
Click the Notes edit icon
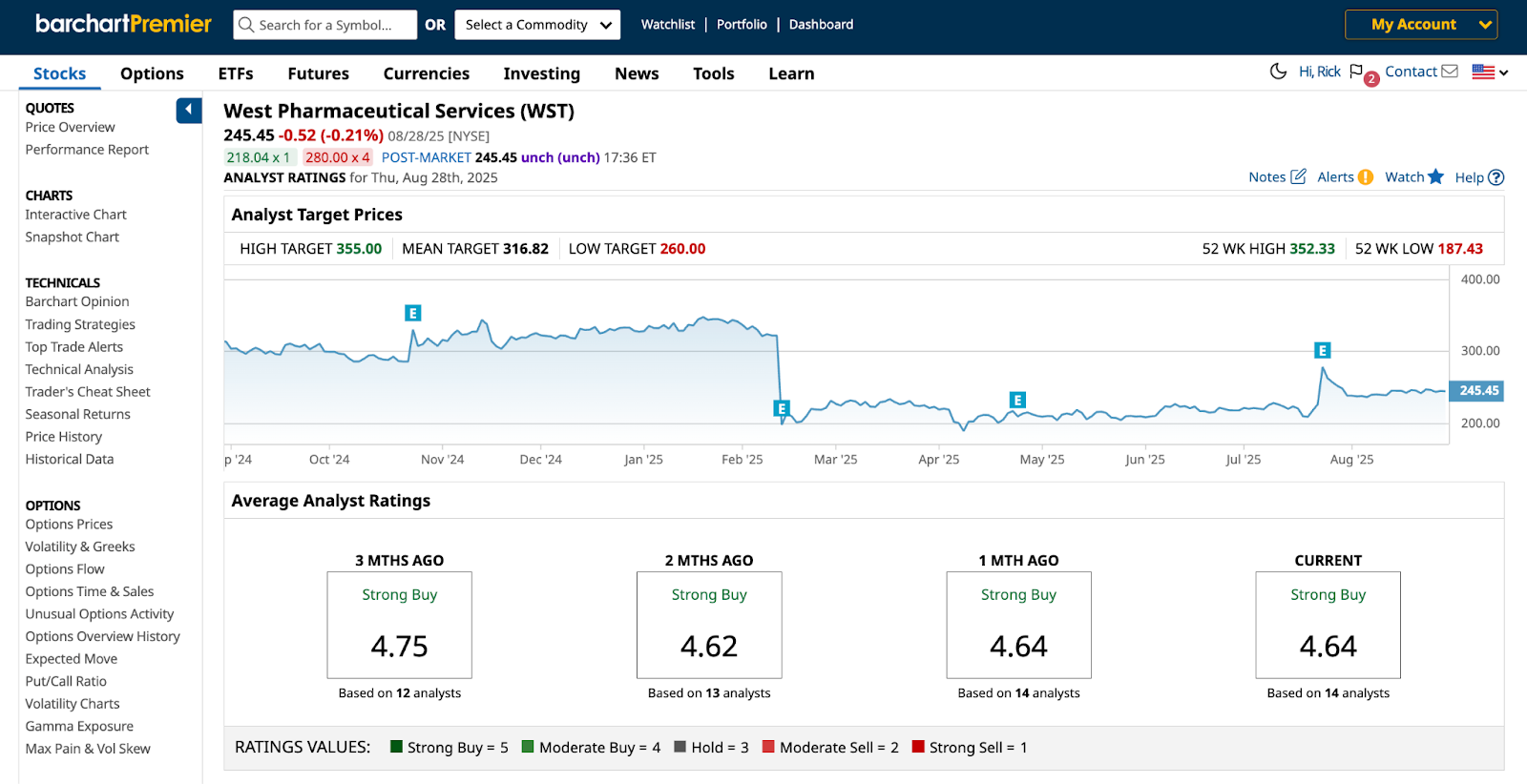1298,176
